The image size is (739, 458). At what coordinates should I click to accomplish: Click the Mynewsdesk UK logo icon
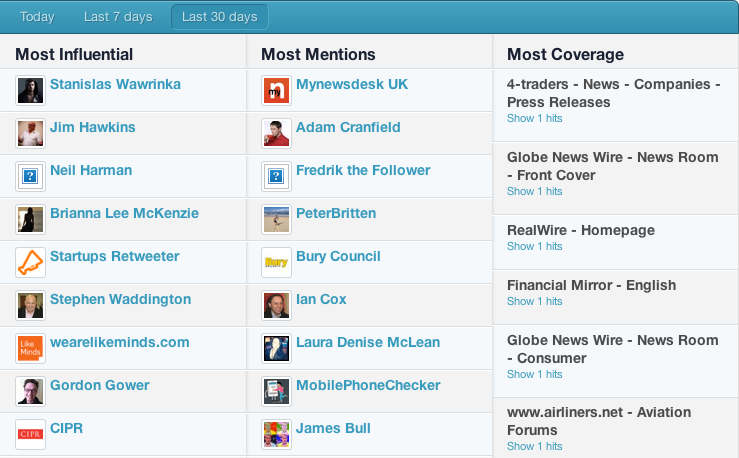[276, 90]
